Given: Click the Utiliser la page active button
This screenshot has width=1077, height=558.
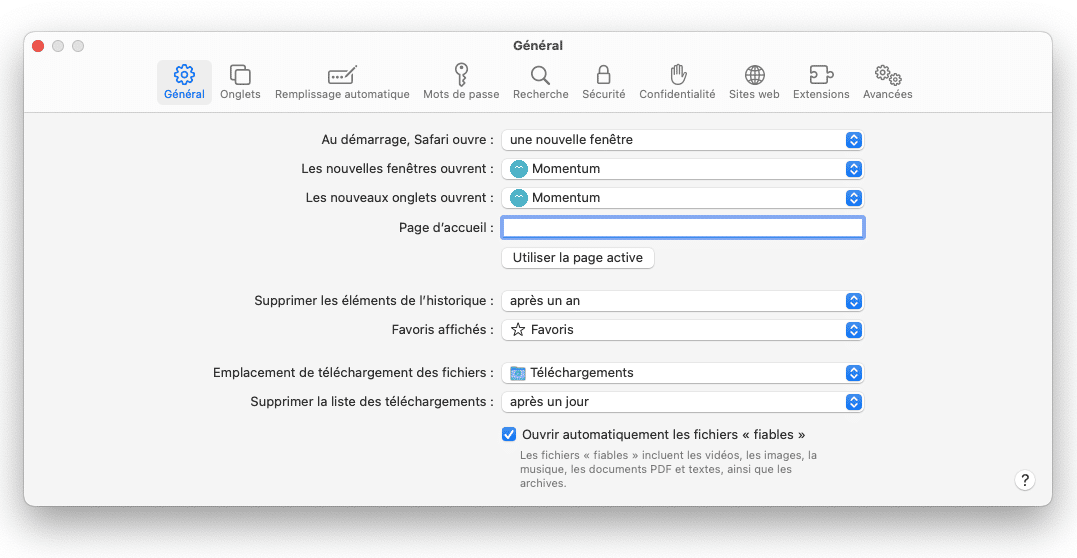Looking at the screenshot, I should (x=578, y=258).
